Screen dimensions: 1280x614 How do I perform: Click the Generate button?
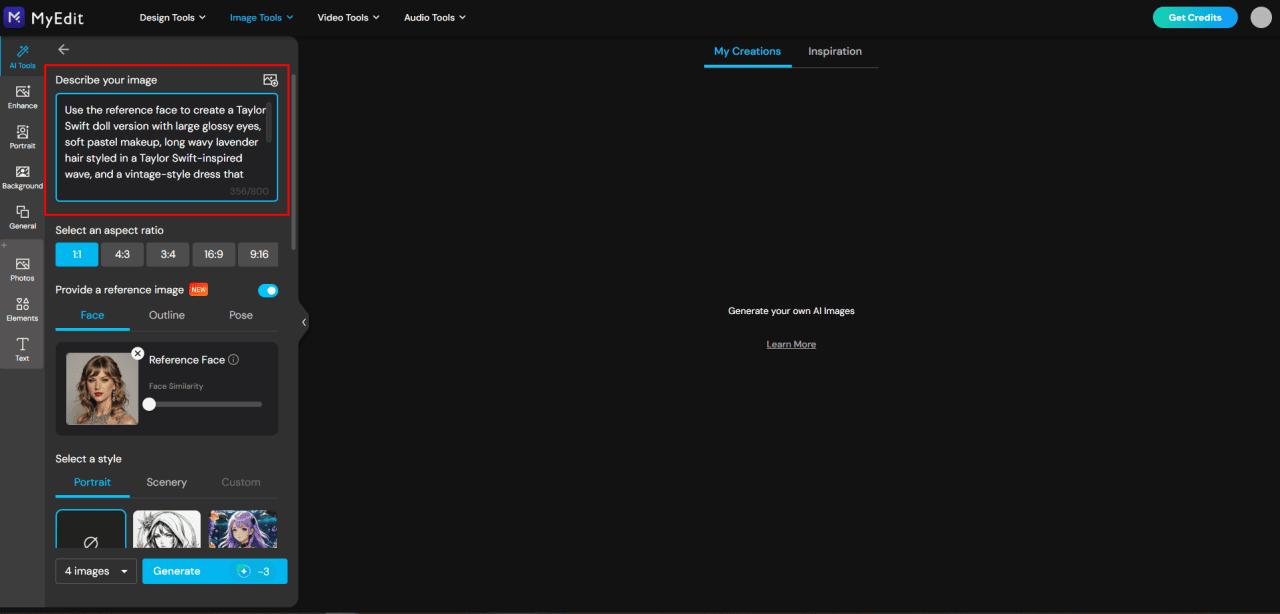tap(214, 571)
